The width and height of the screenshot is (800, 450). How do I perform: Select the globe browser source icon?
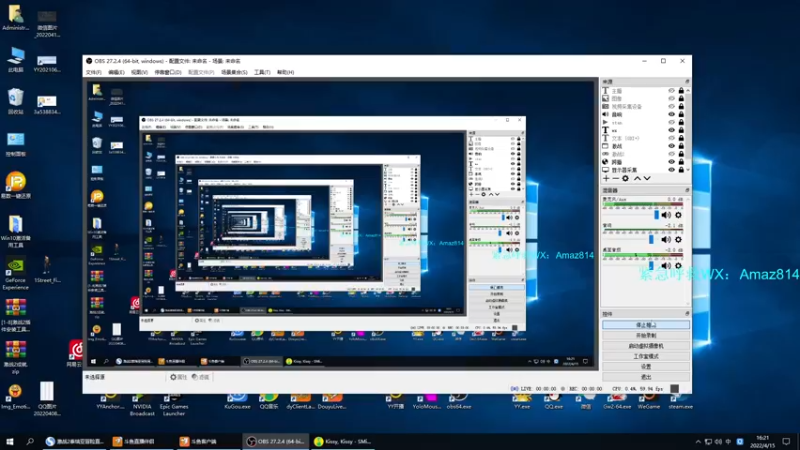pos(605,162)
